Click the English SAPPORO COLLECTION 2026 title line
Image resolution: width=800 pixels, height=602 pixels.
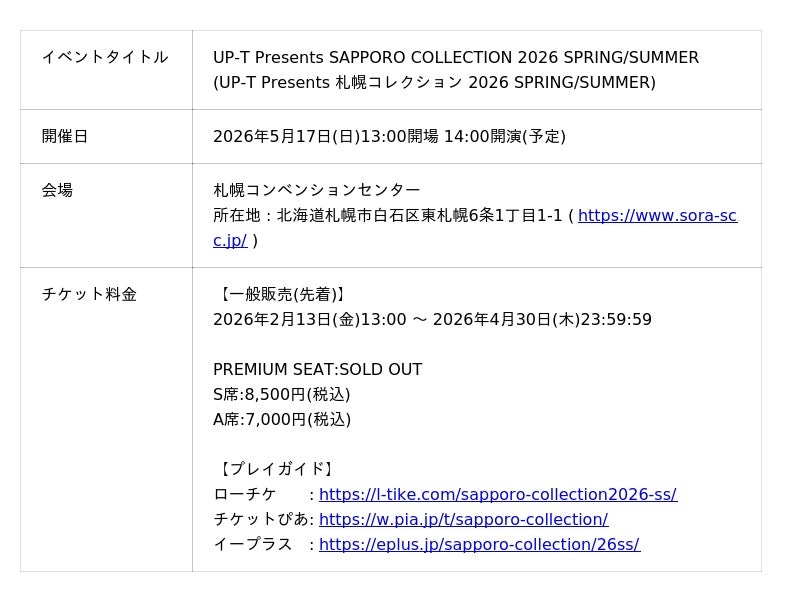456,58
